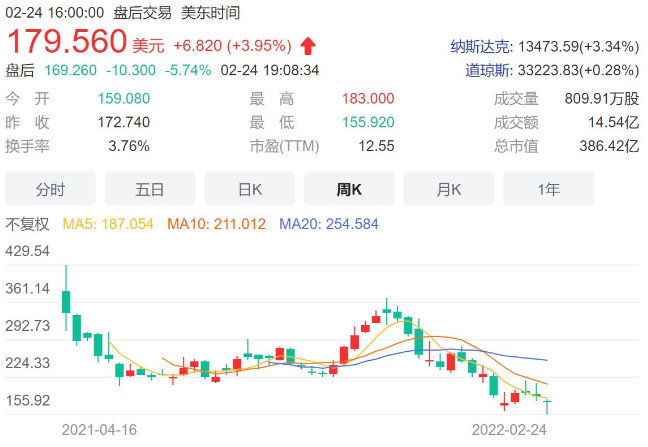The height and width of the screenshot is (447, 648).
Task: Click the first candlestick near 2021-04-16
Action: click(66, 302)
